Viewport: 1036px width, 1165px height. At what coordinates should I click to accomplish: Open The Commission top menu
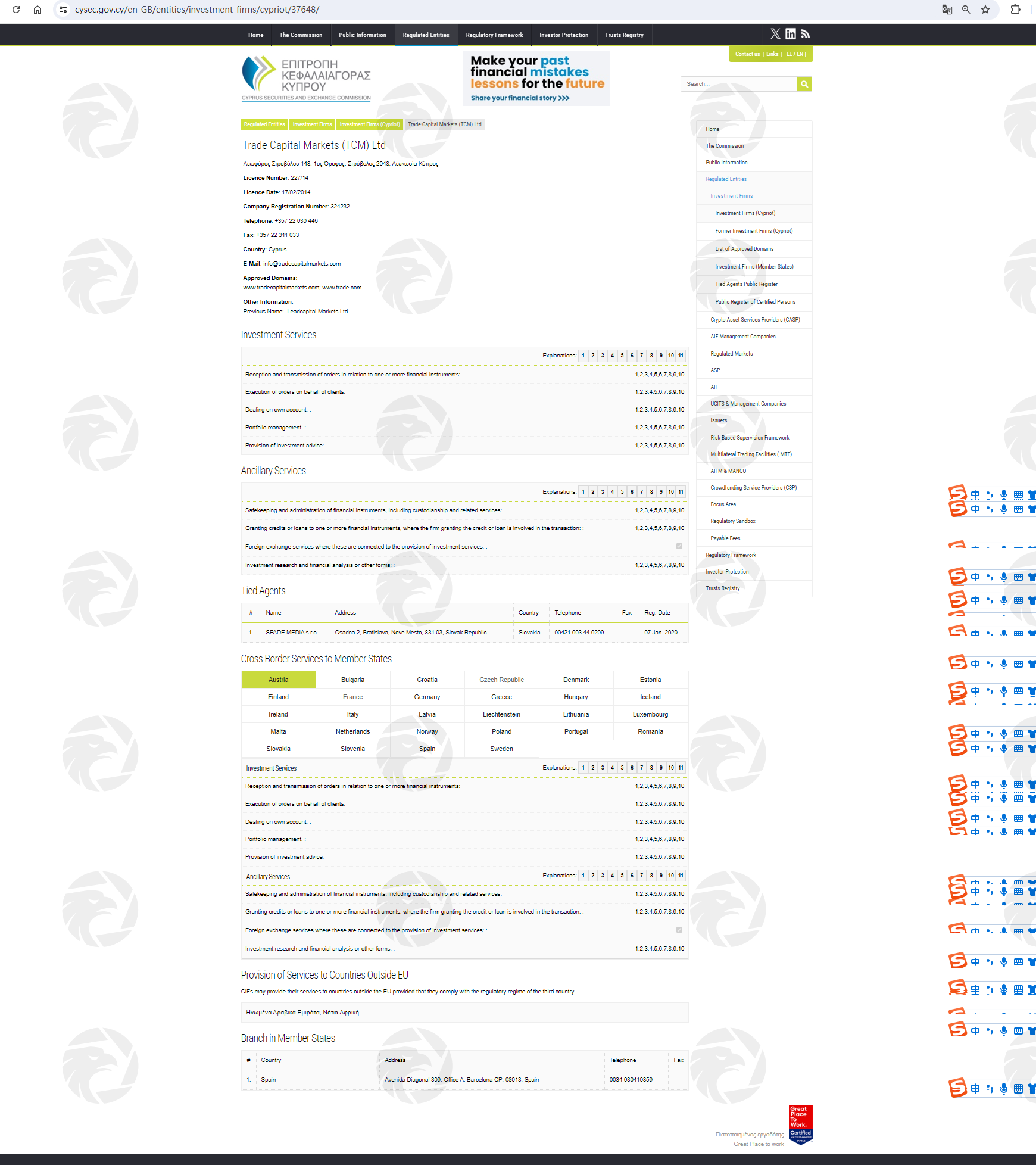301,35
